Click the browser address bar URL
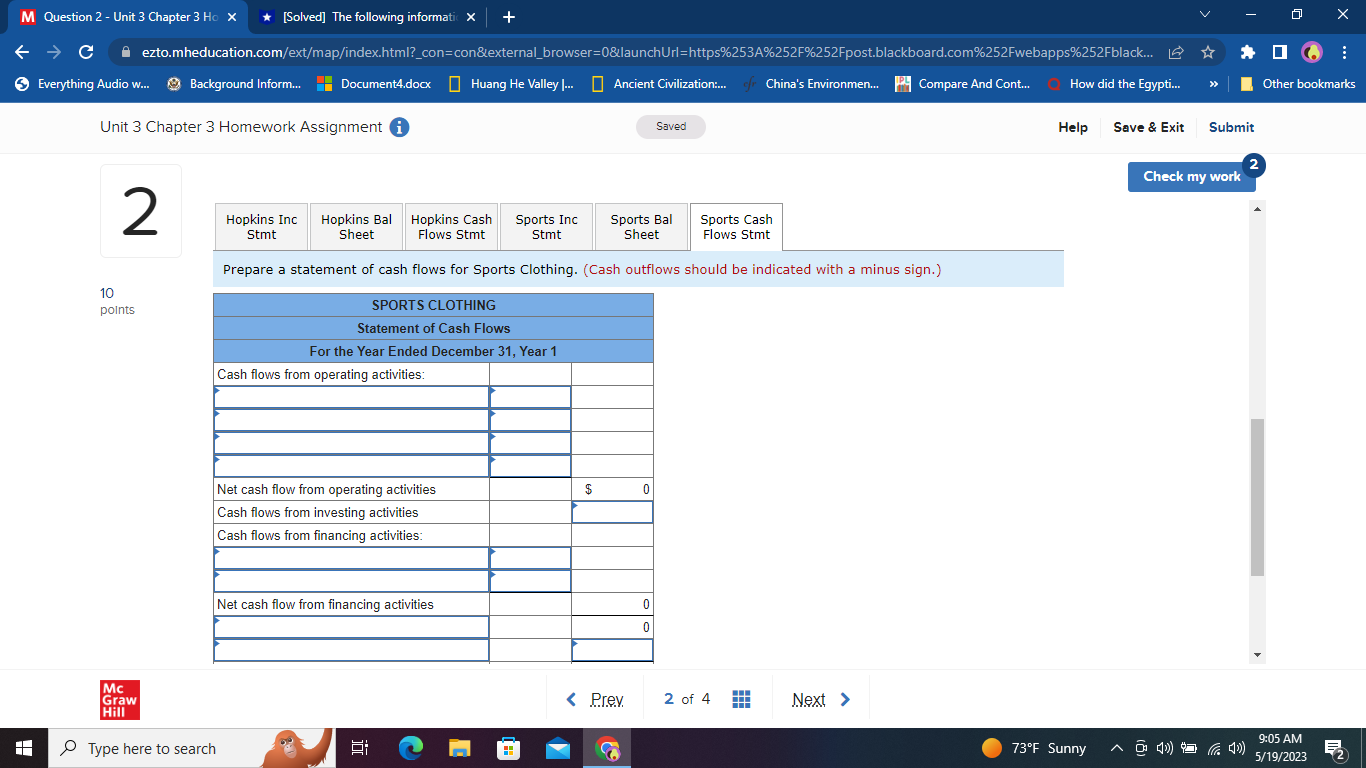 pyautogui.click(x=646, y=51)
